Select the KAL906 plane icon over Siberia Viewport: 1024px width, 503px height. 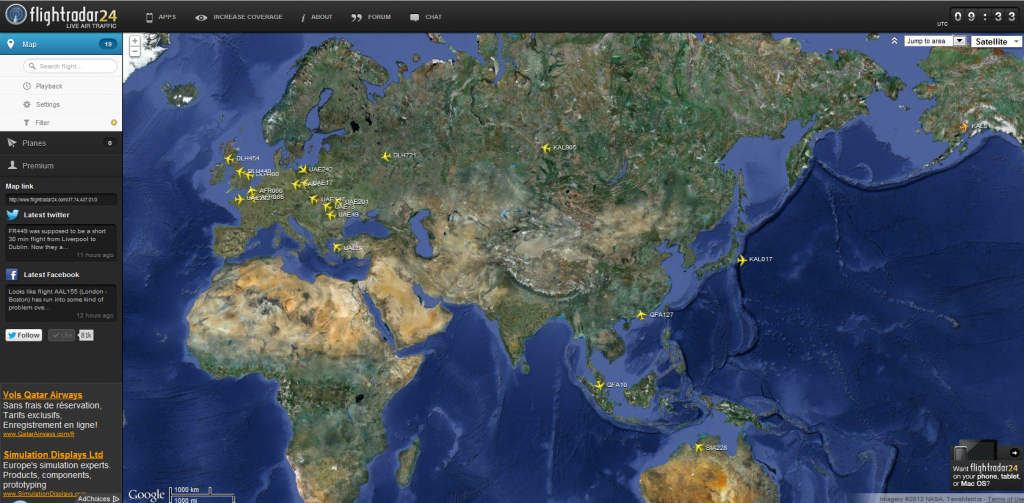(547, 148)
